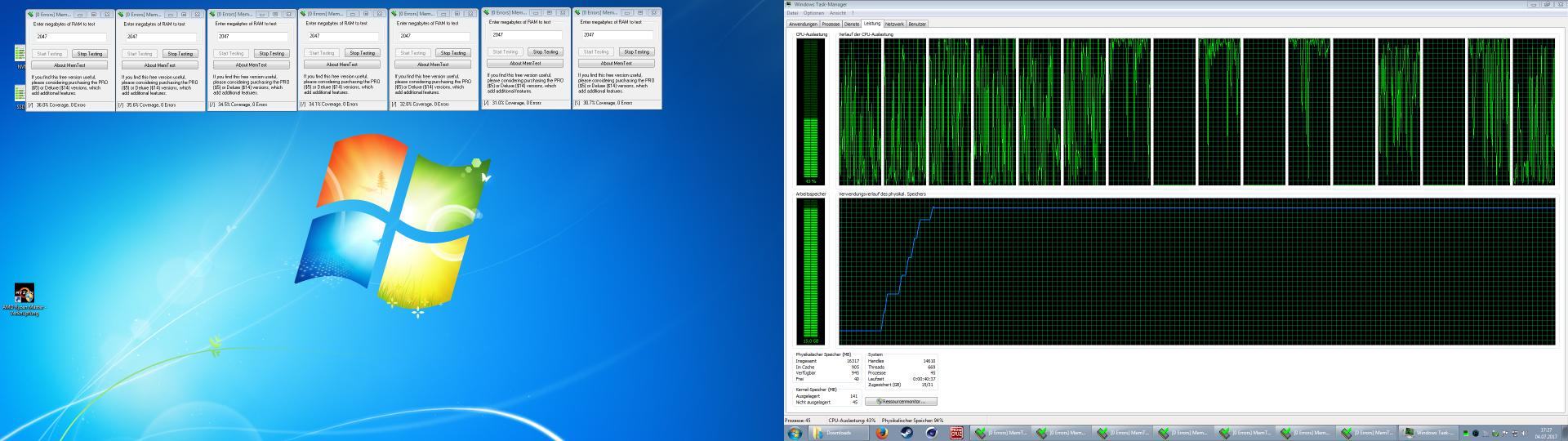This screenshot has height=441, width=1568.
Task: Open the AMD Ryzen Master desktop shortcut
Action: tap(24, 300)
